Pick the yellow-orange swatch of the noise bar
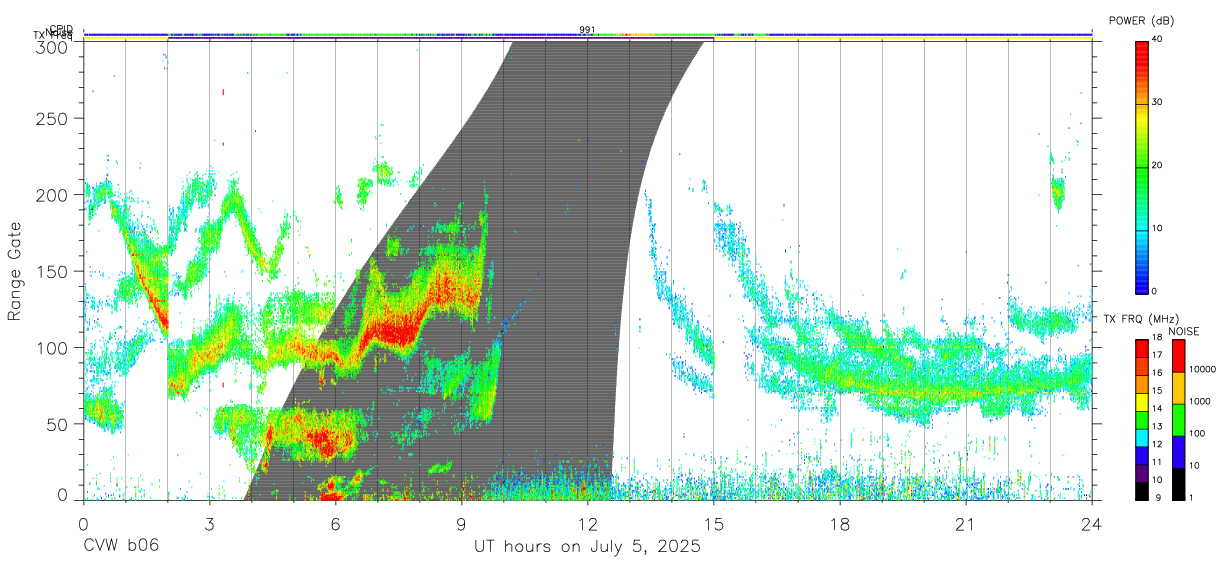Viewport: 1228px width, 567px height. (1178, 388)
